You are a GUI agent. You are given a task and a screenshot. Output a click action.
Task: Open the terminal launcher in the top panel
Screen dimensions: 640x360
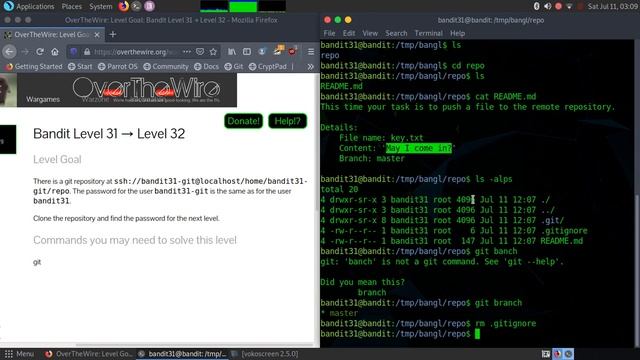[136, 6]
